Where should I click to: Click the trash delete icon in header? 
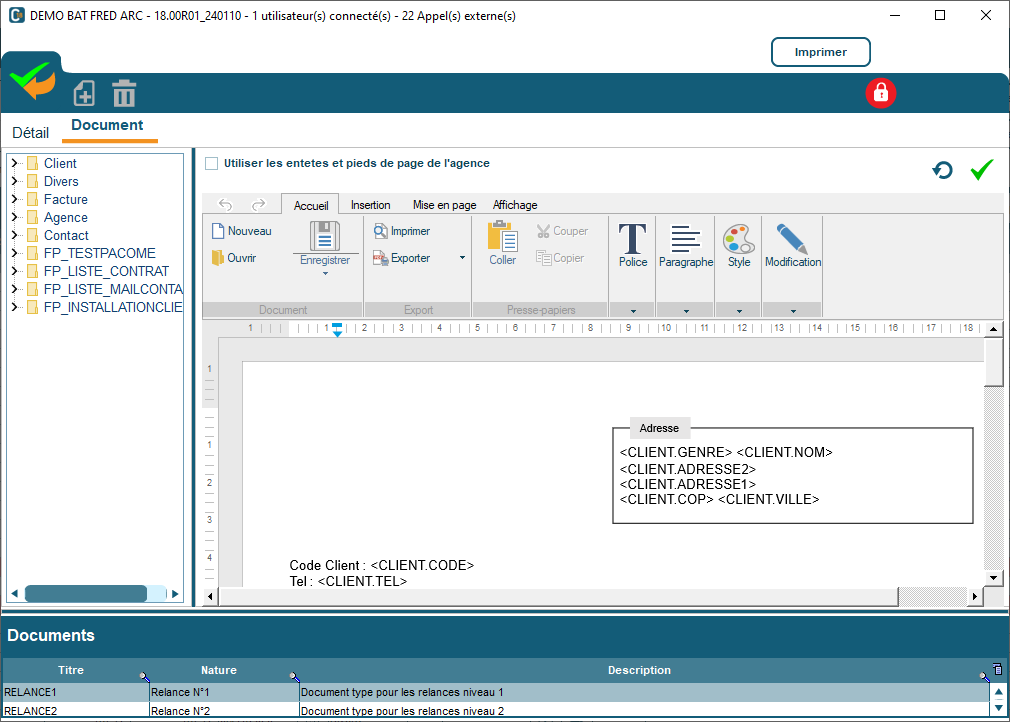(124, 94)
